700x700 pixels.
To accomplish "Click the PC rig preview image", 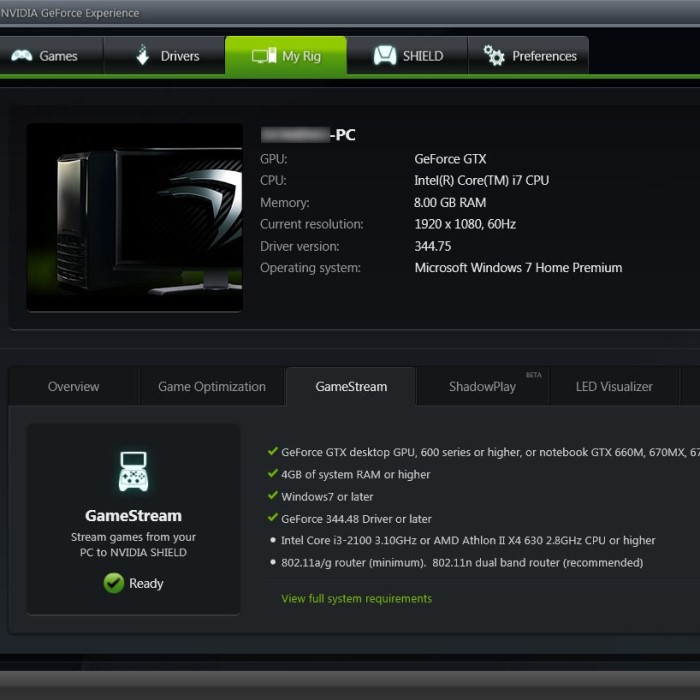I will tap(134, 217).
